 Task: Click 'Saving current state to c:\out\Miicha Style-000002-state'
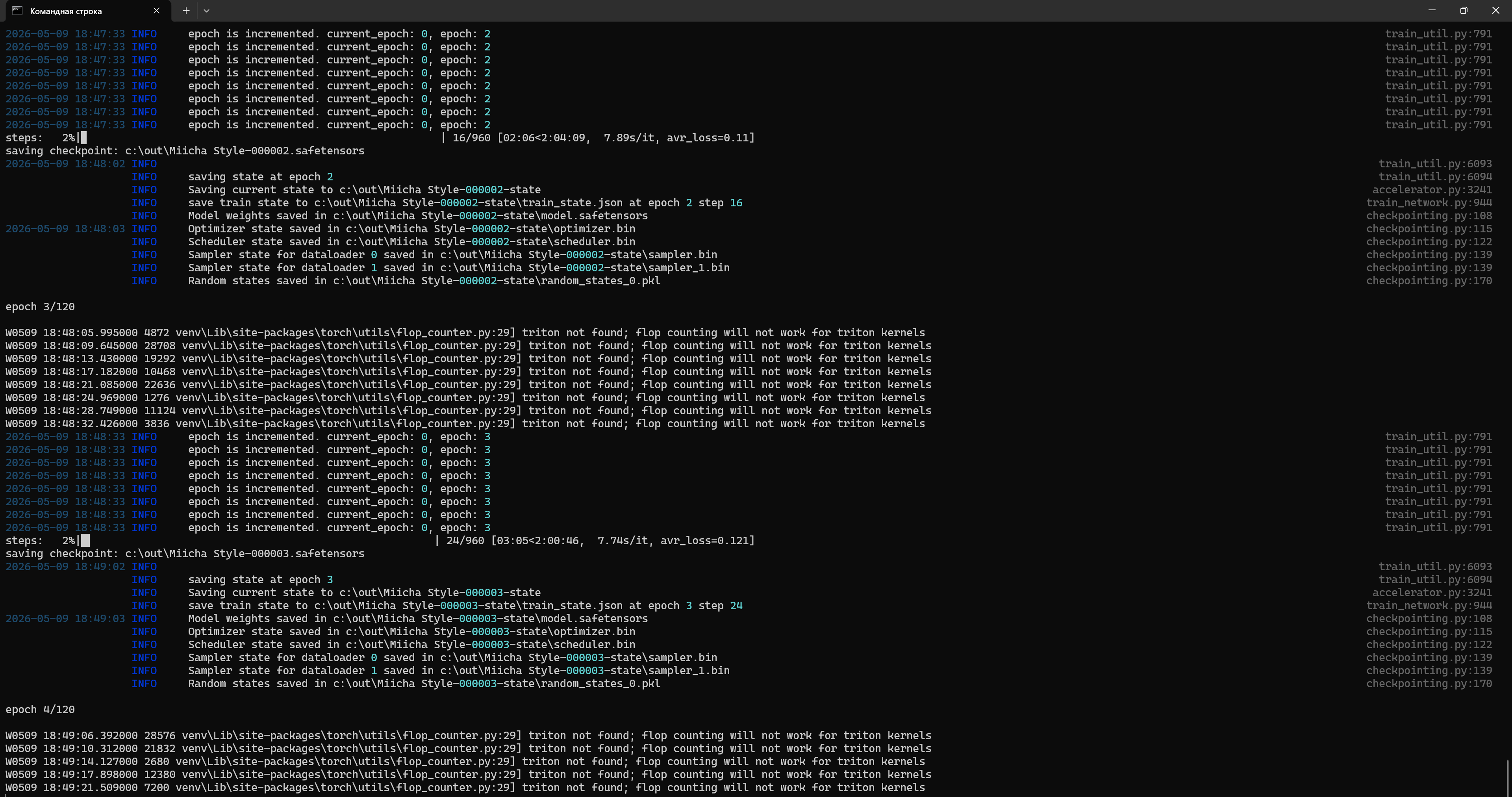(365, 189)
